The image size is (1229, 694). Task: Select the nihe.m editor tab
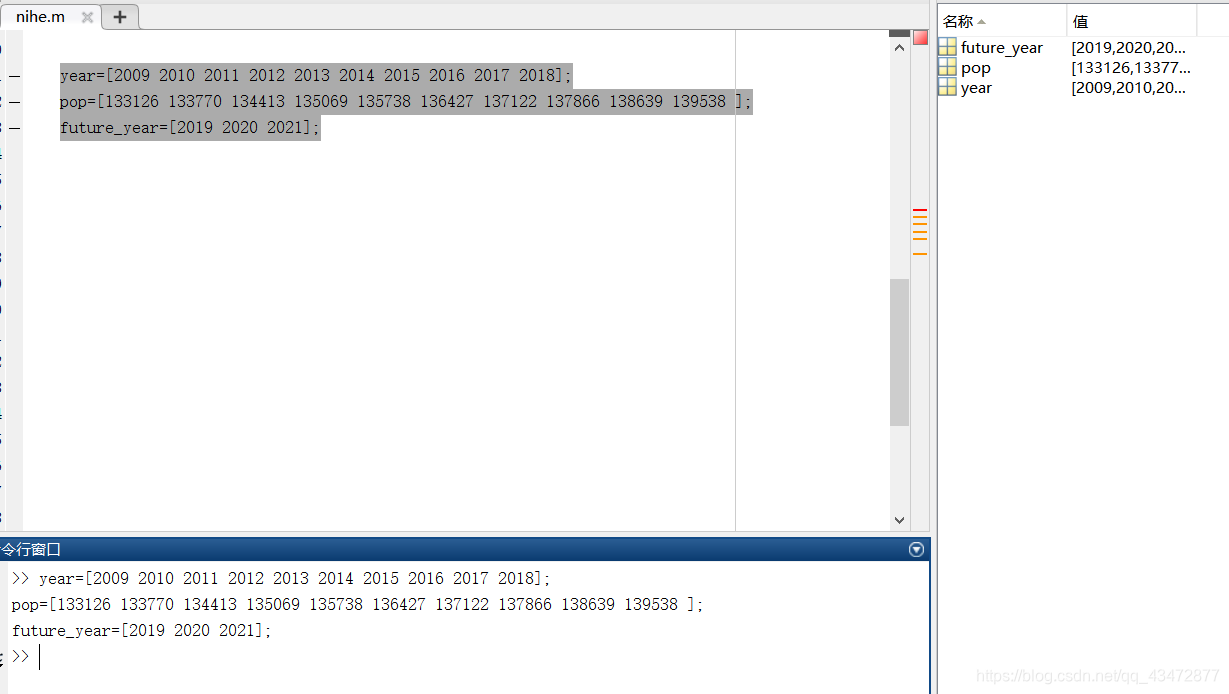[x=40, y=17]
